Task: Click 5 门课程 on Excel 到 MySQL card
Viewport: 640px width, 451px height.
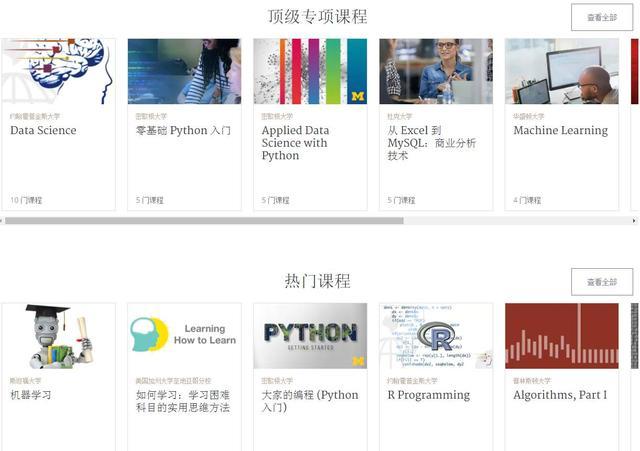Action: 401,200
